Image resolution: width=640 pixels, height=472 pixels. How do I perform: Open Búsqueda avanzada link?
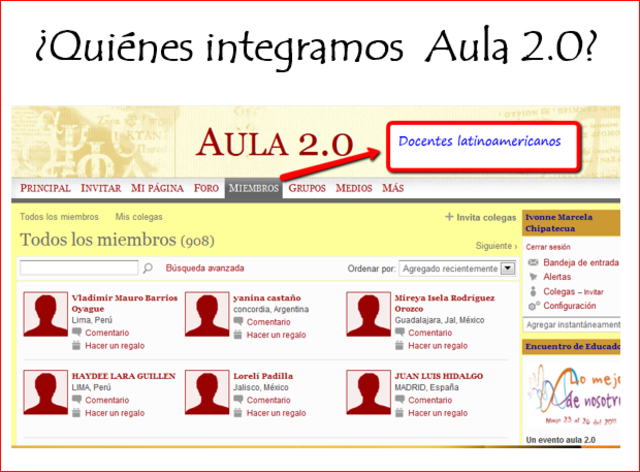pyautogui.click(x=205, y=268)
